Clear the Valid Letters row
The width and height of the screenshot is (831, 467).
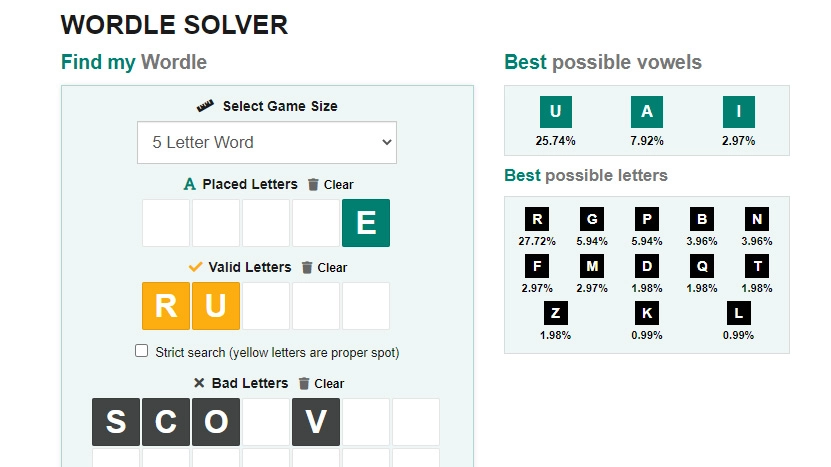tap(324, 268)
